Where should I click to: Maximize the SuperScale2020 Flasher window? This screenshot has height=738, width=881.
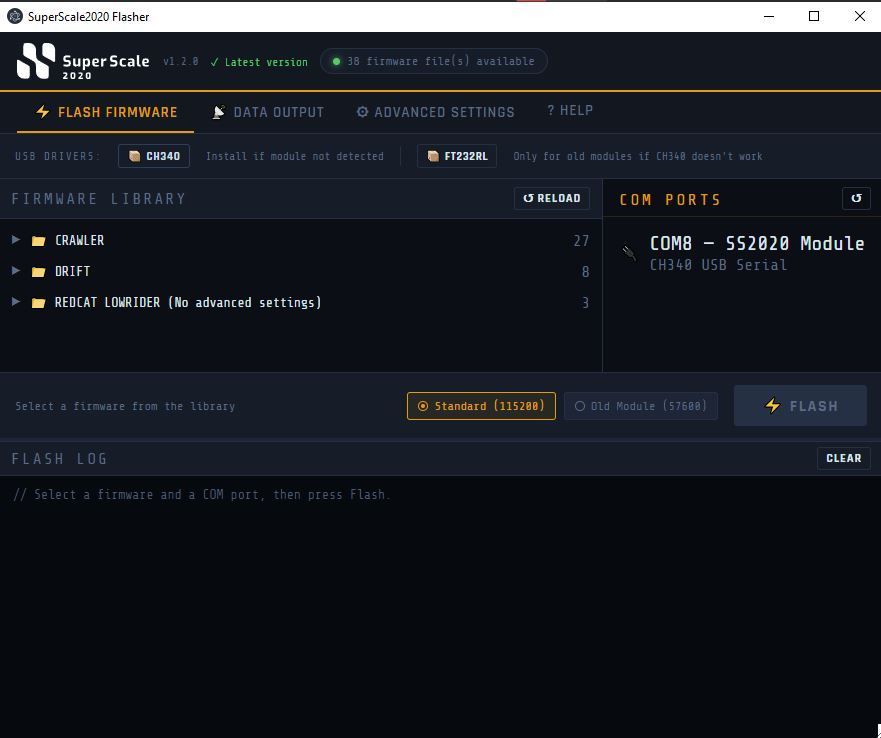click(814, 16)
